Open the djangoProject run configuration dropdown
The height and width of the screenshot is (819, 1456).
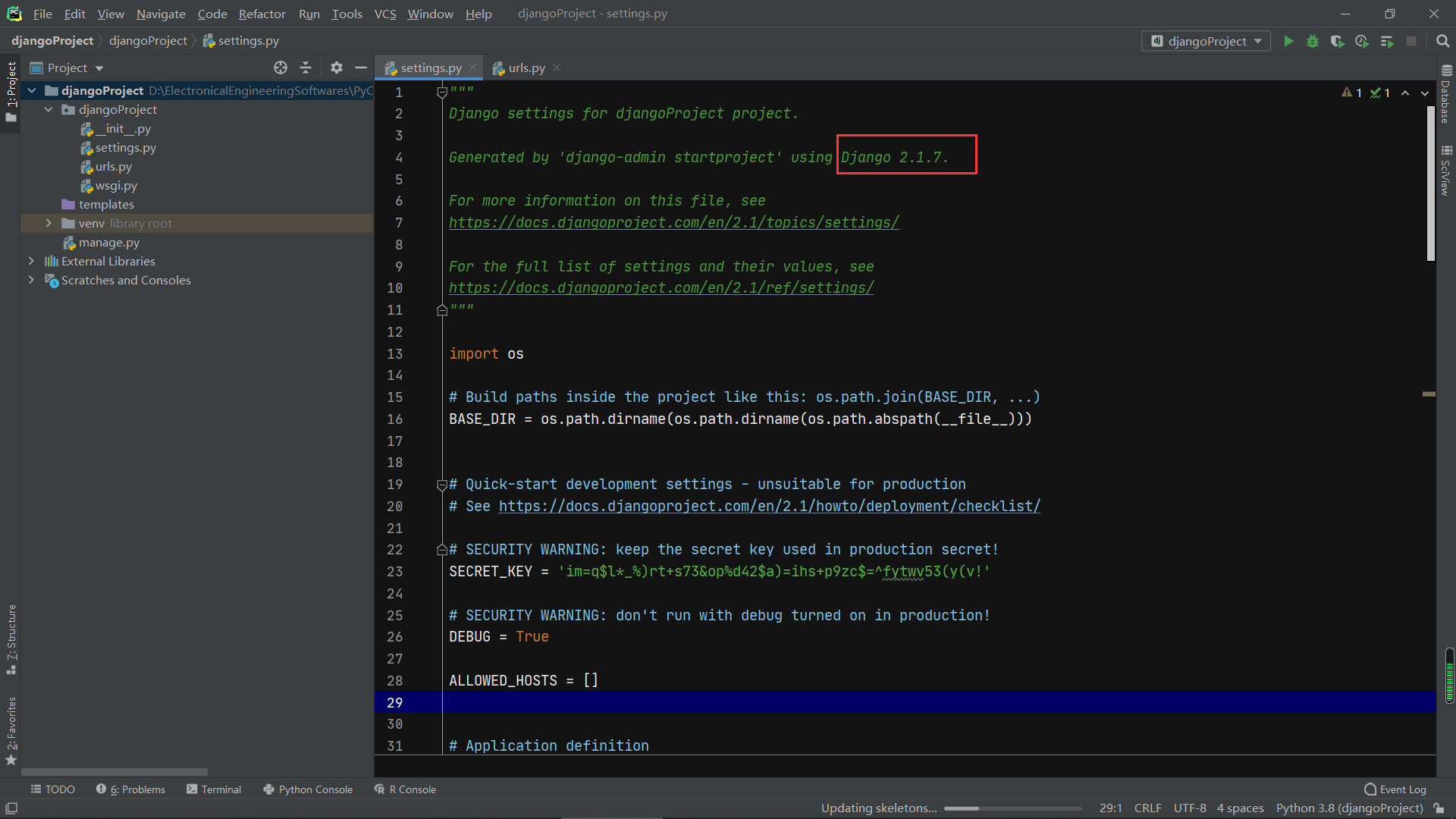pos(1206,41)
